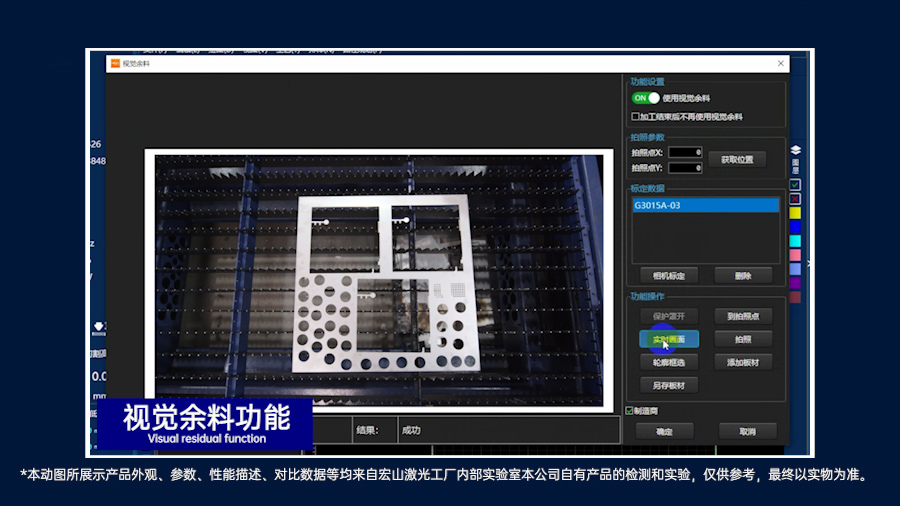Click the camera preview image

(x=378, y=279)
